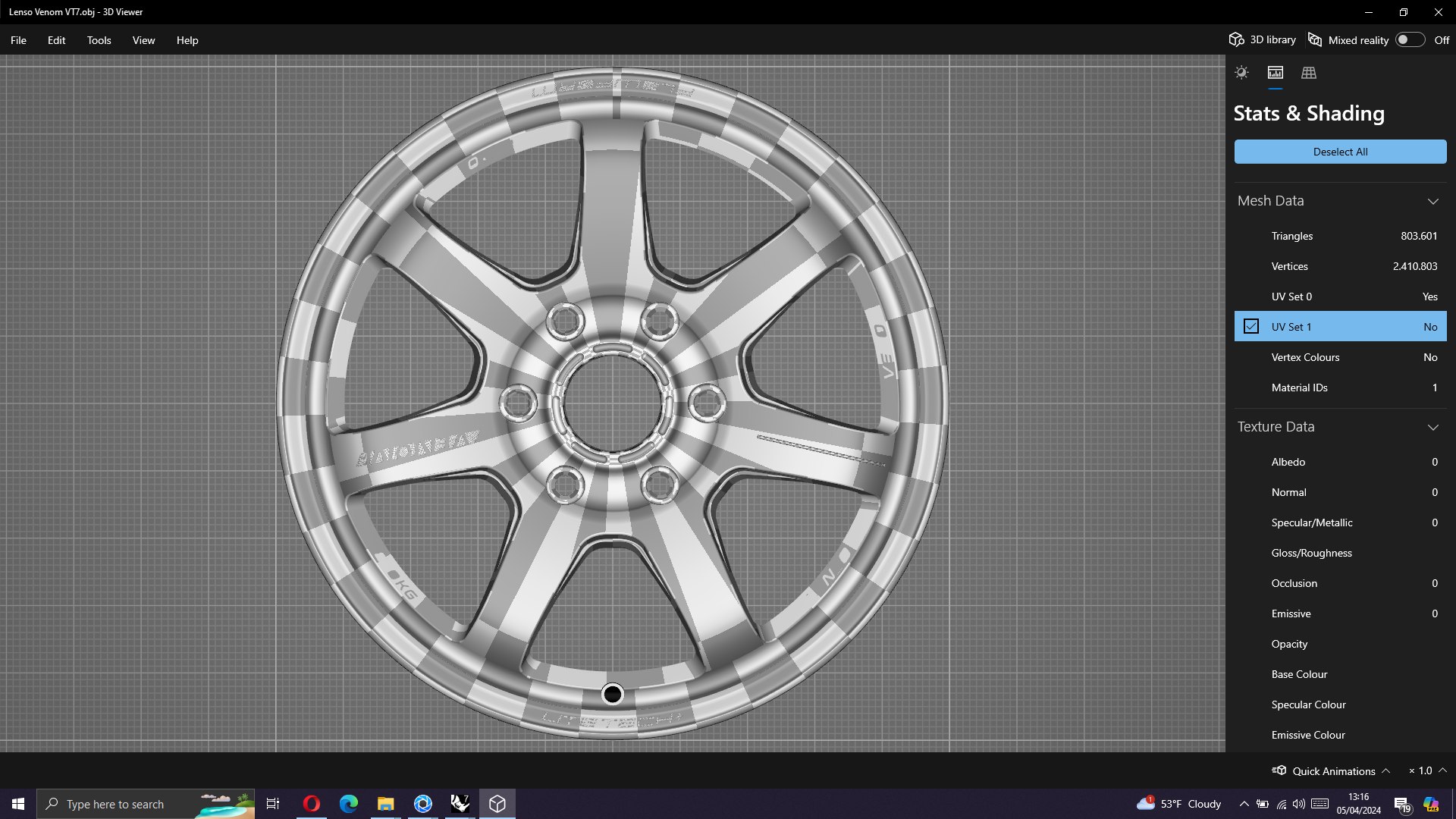
Task: Select the Albedo texture row
Action: click(1340, 462)
